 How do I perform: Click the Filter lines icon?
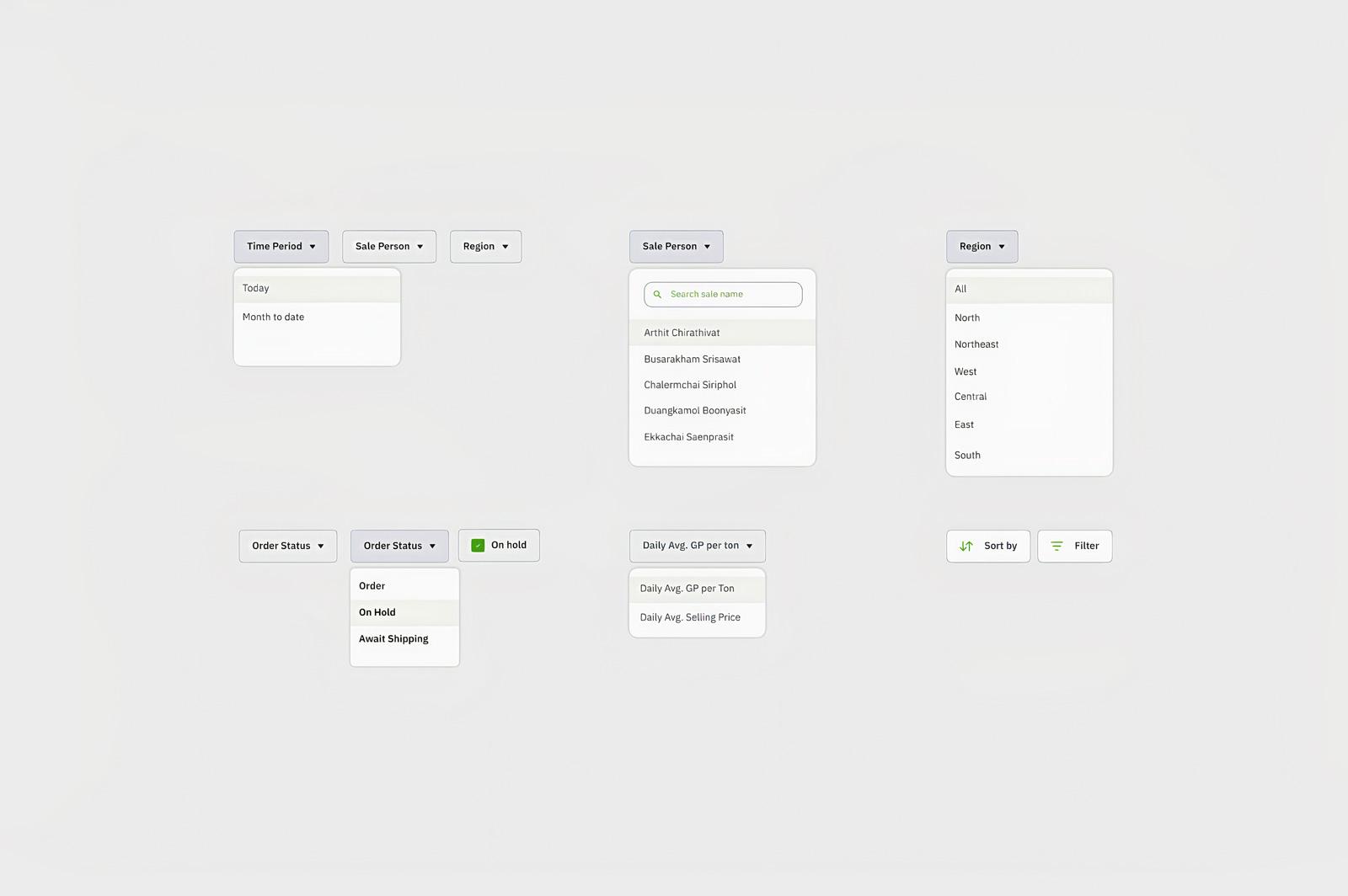tap(1056, 546)
